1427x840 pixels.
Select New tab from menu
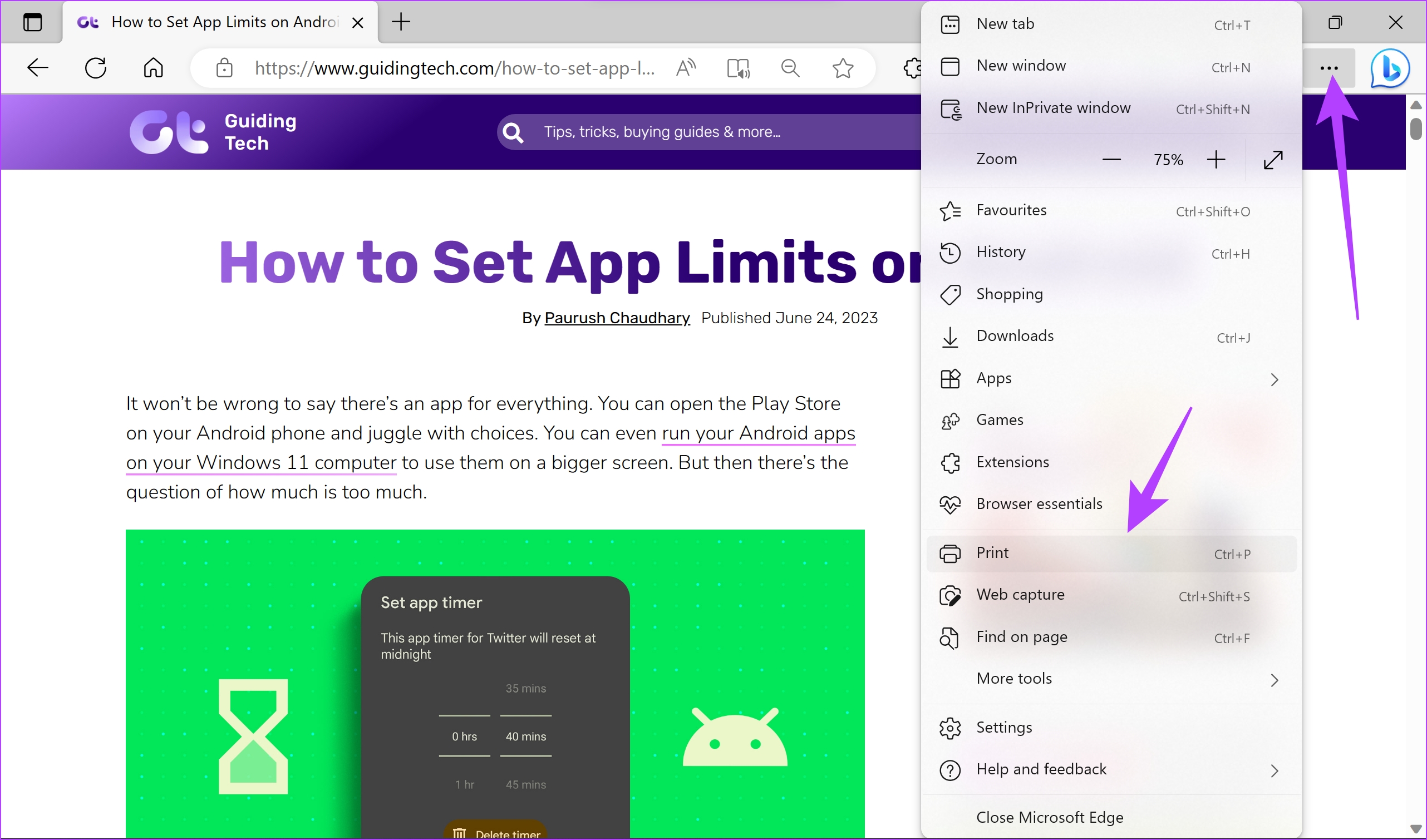(x=1111, y=24)
